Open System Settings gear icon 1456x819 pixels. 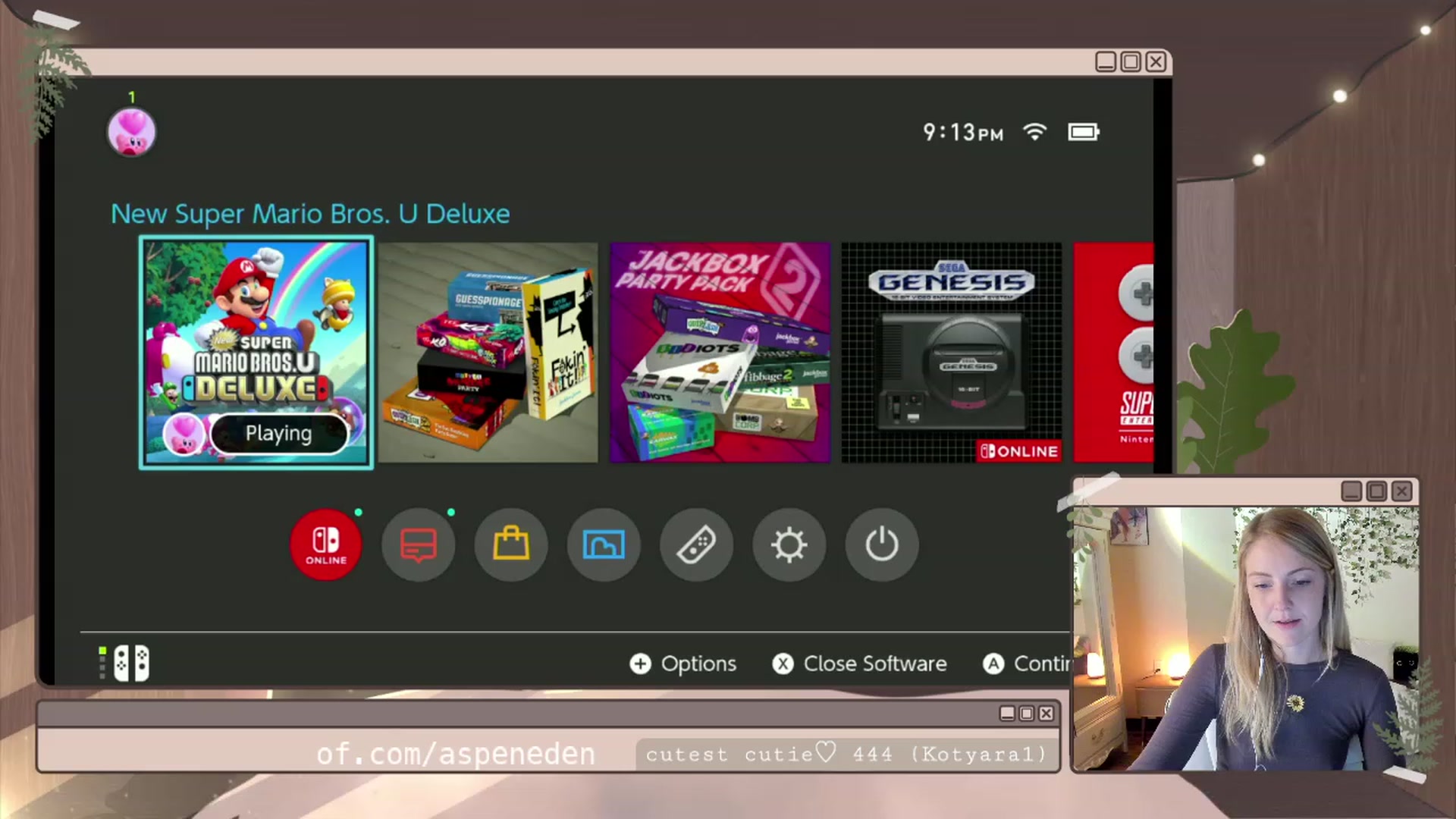pyautogui.click(x=789, y=544)
